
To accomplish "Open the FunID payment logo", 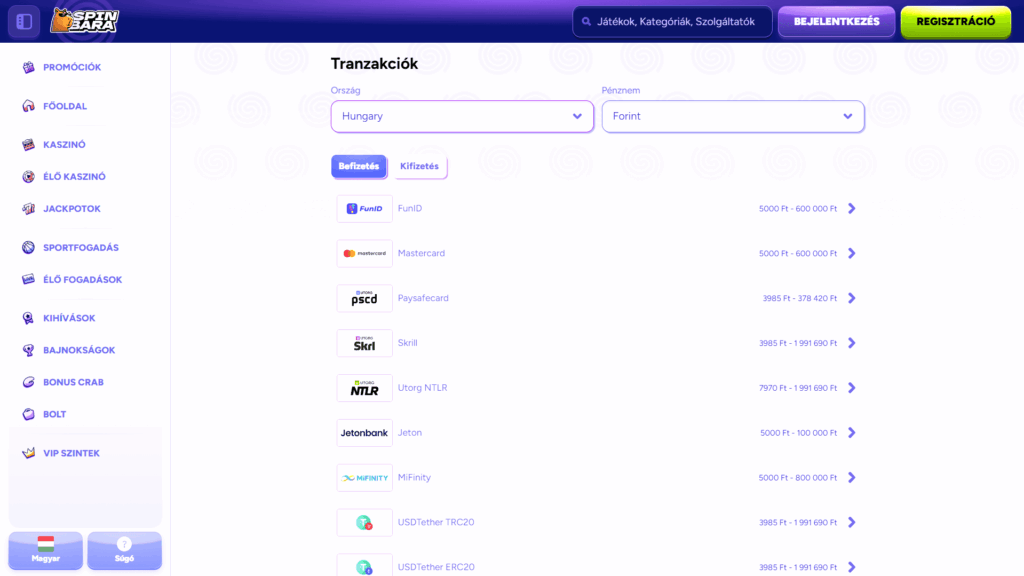I will [x=364, y=209].
